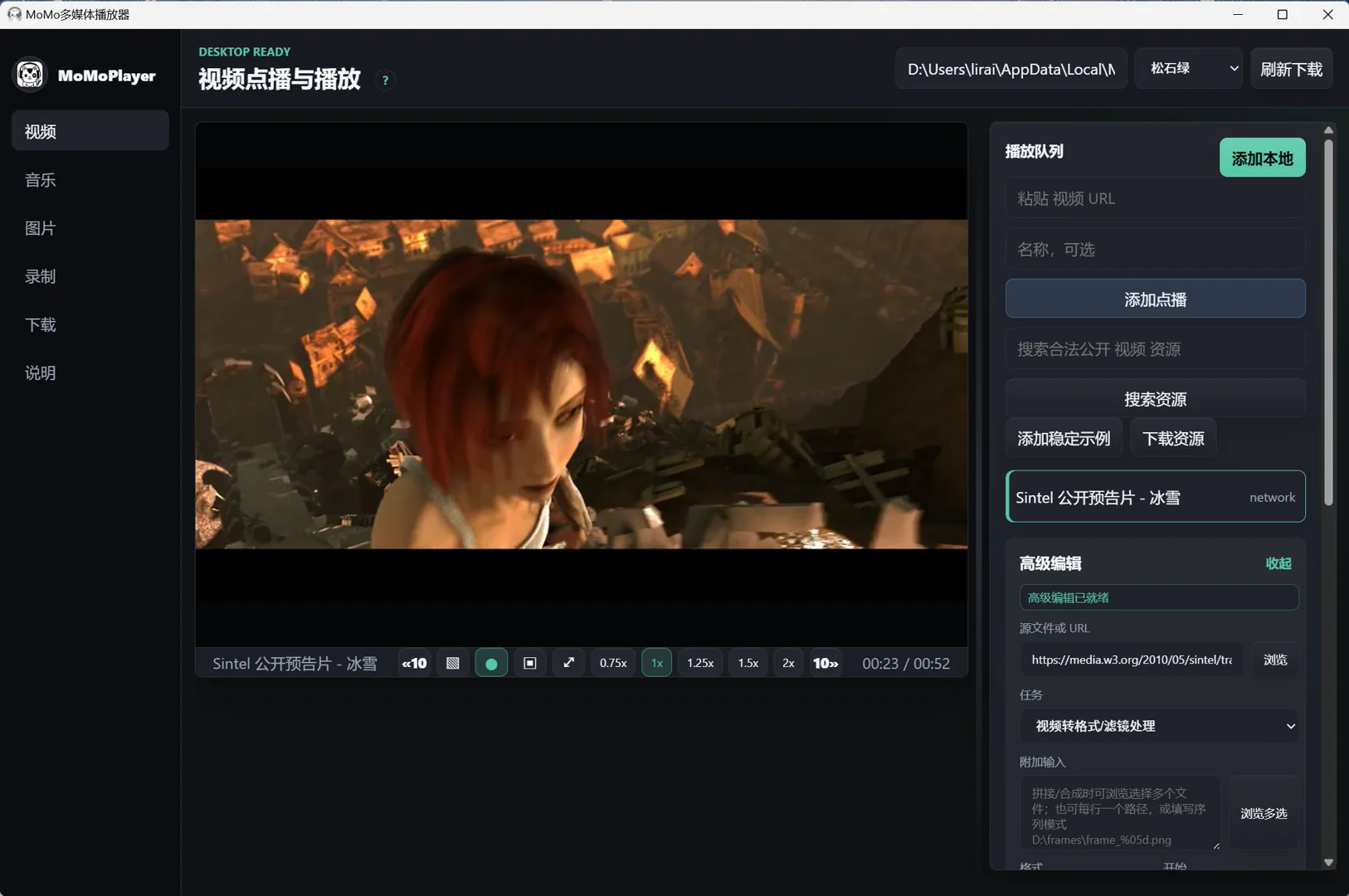Image resolution: width=1349 pixels, height=896 pixels.
Task: Select Sintel 公开预告片 queue item
Action: click(1155, 497)
